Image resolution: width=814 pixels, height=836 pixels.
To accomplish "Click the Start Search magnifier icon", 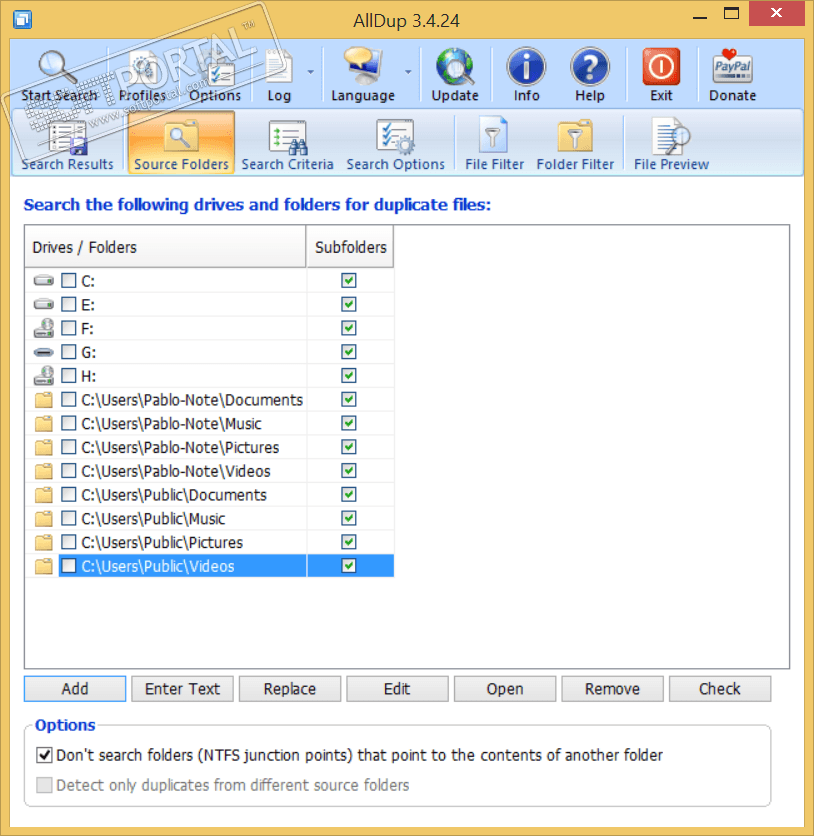I will point(58,67).
